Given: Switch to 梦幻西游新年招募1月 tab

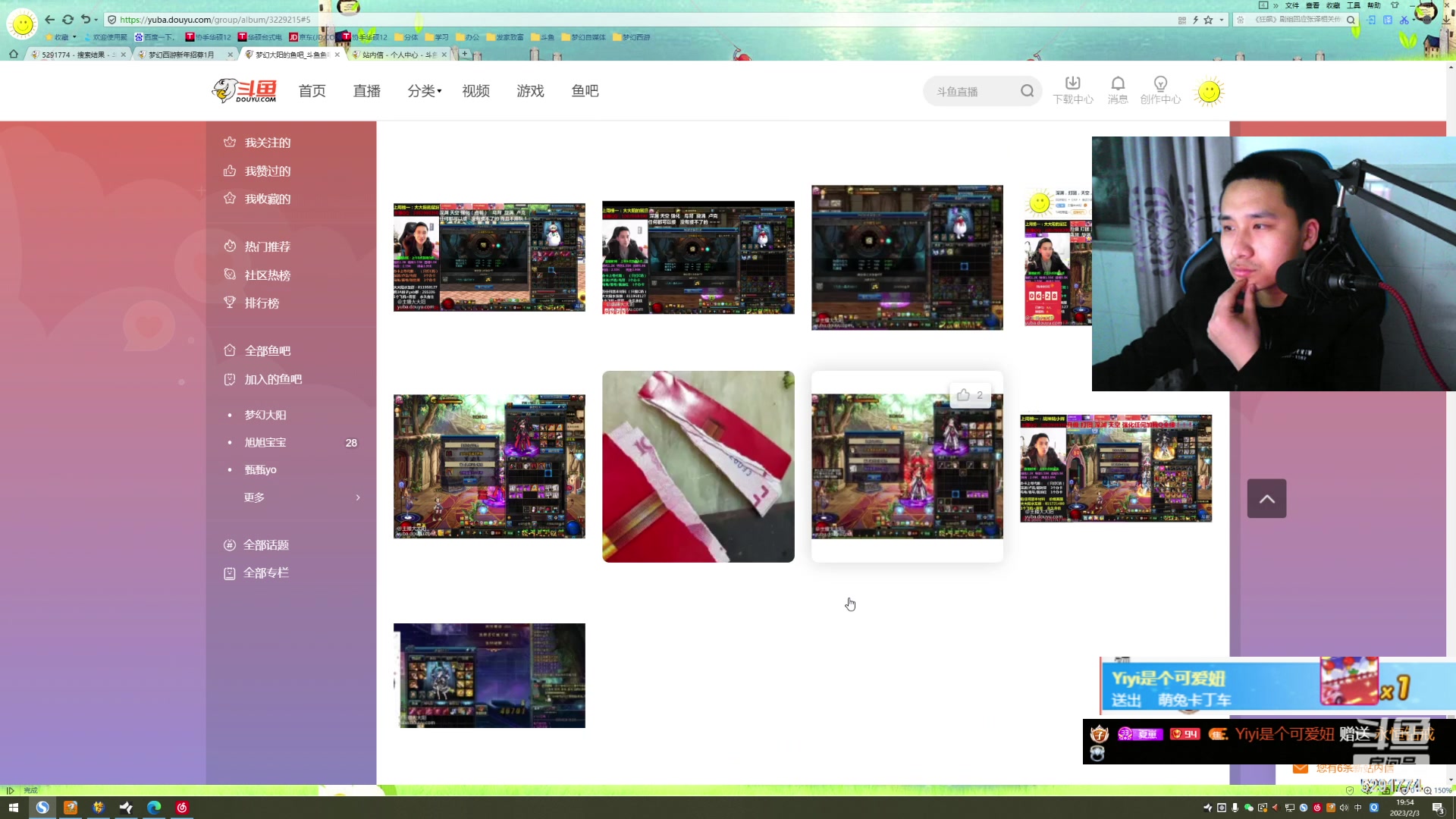Looking at the screenshot, I should [184, 55].
